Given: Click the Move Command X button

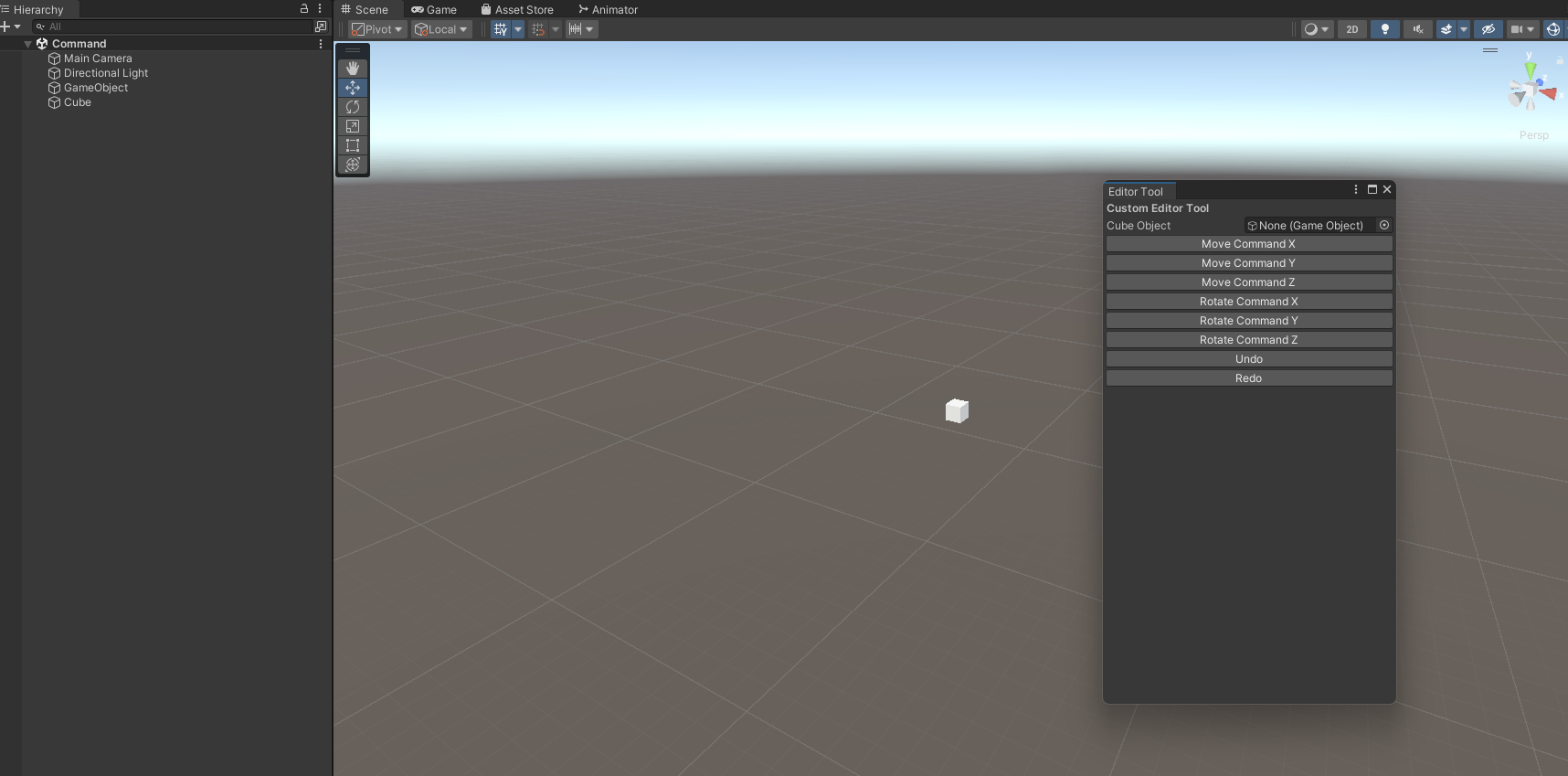Looking at the screenshot, I should (x=1249, y=244).
